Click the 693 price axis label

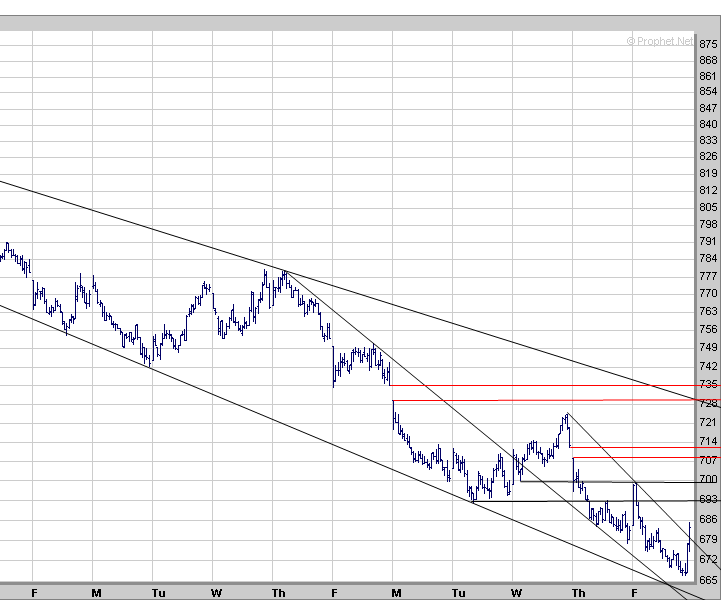pyautogui.click(x=708, y=499)
